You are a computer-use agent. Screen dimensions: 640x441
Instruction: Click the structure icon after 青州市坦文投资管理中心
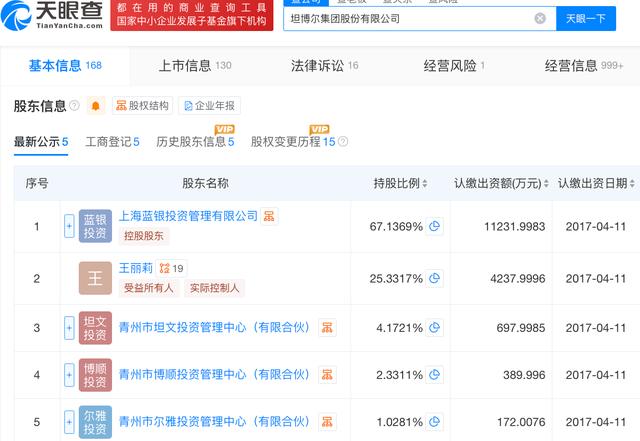click(x=327, y=327)
